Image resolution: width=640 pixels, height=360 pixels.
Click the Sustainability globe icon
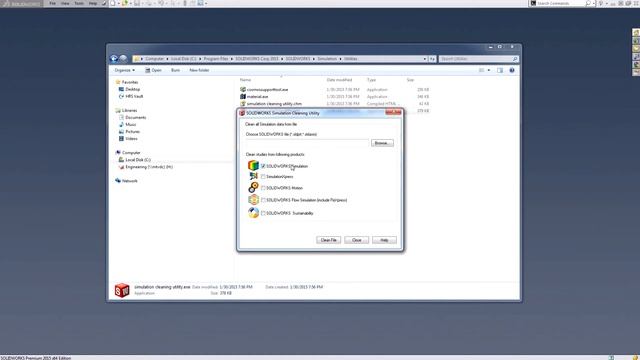tap(253, 213)
